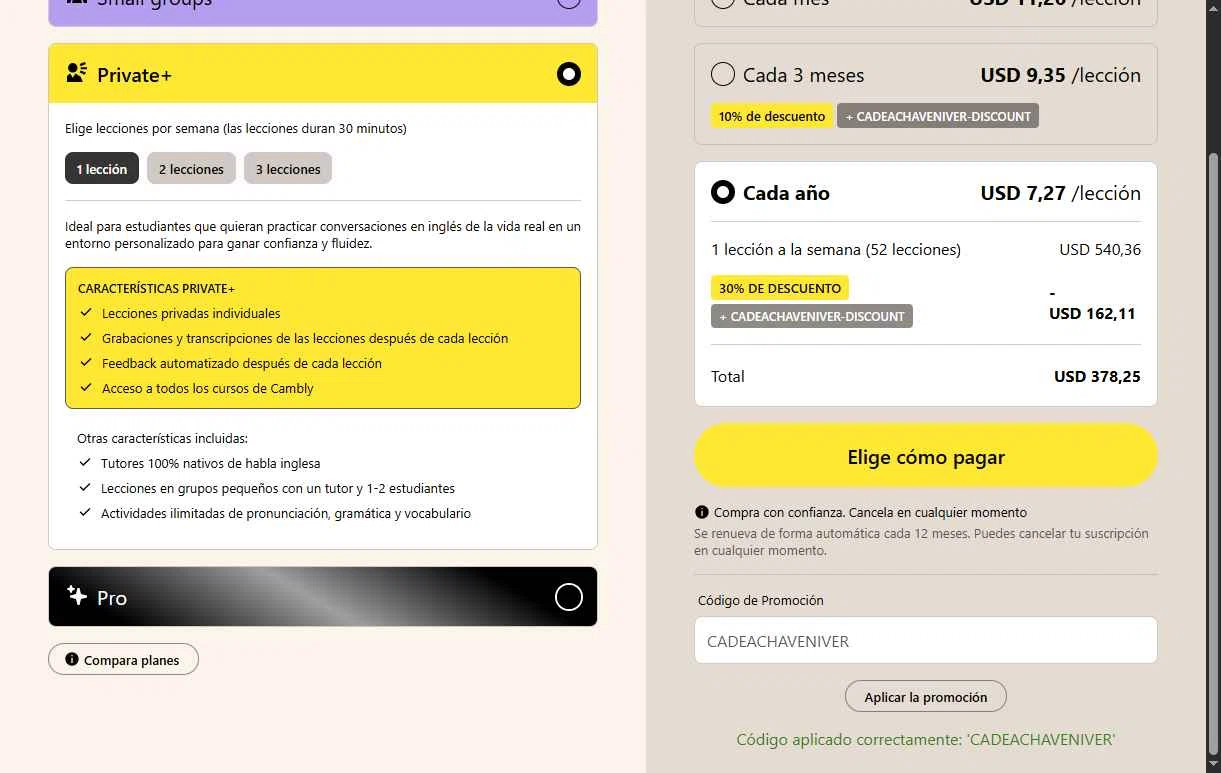Click the USD 378,25 total amount

pos(1097,377)
